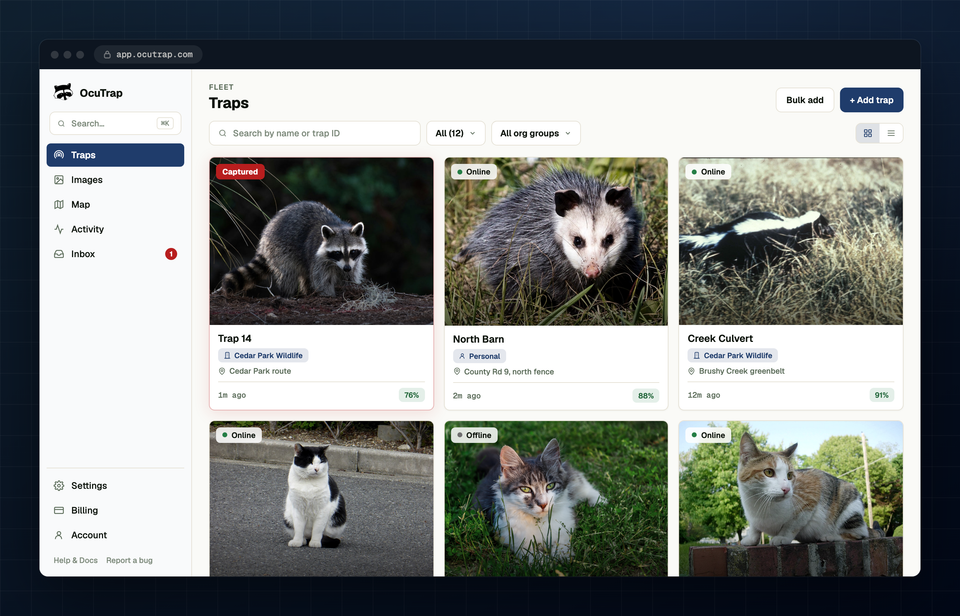Image resolution: width=960 pixels, height=616 pixels.
Task: Click Online badge on calico cat card
Action: coord(708,435)
